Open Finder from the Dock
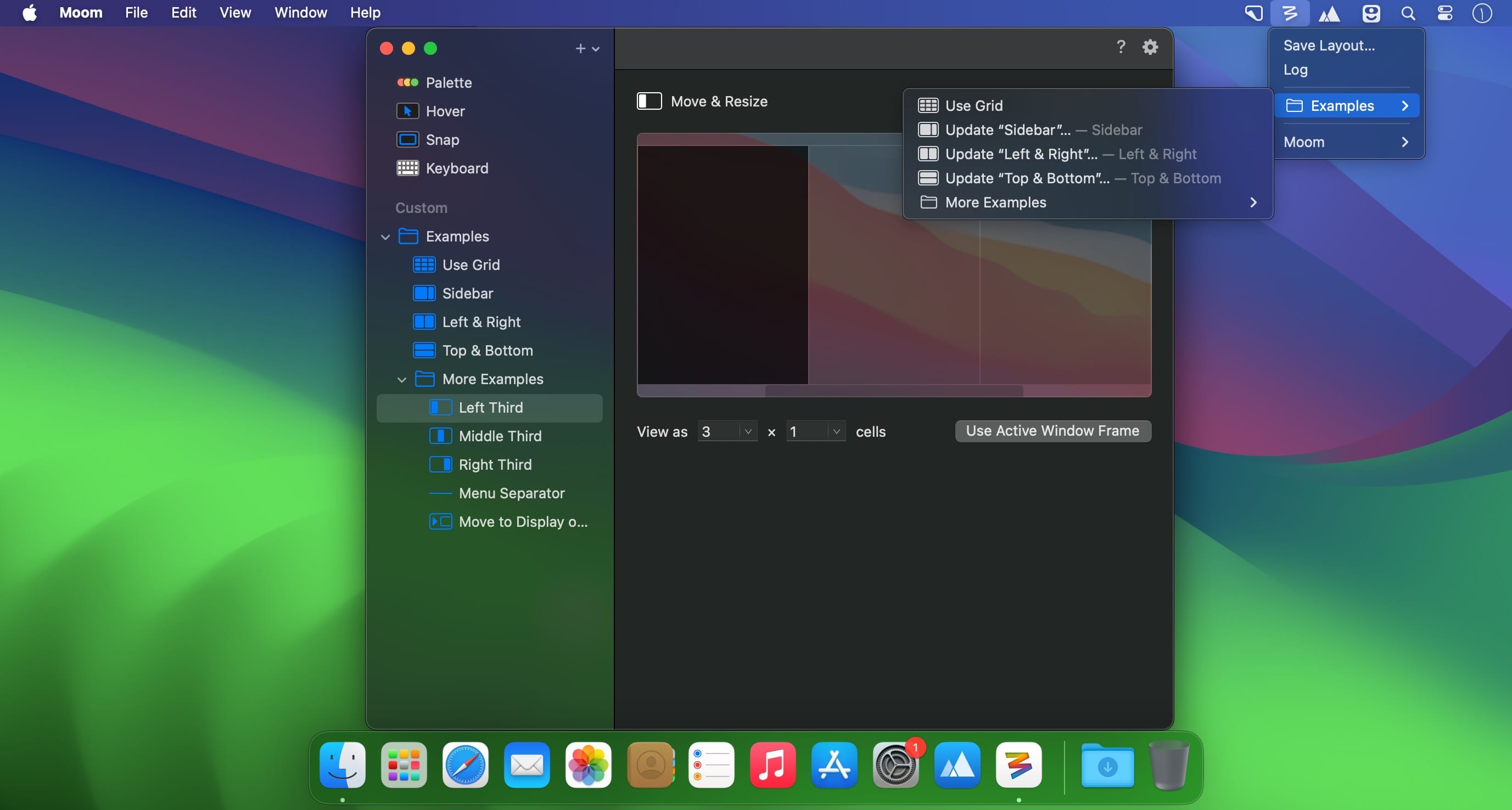1512x810 pixels. click(342, 765)
